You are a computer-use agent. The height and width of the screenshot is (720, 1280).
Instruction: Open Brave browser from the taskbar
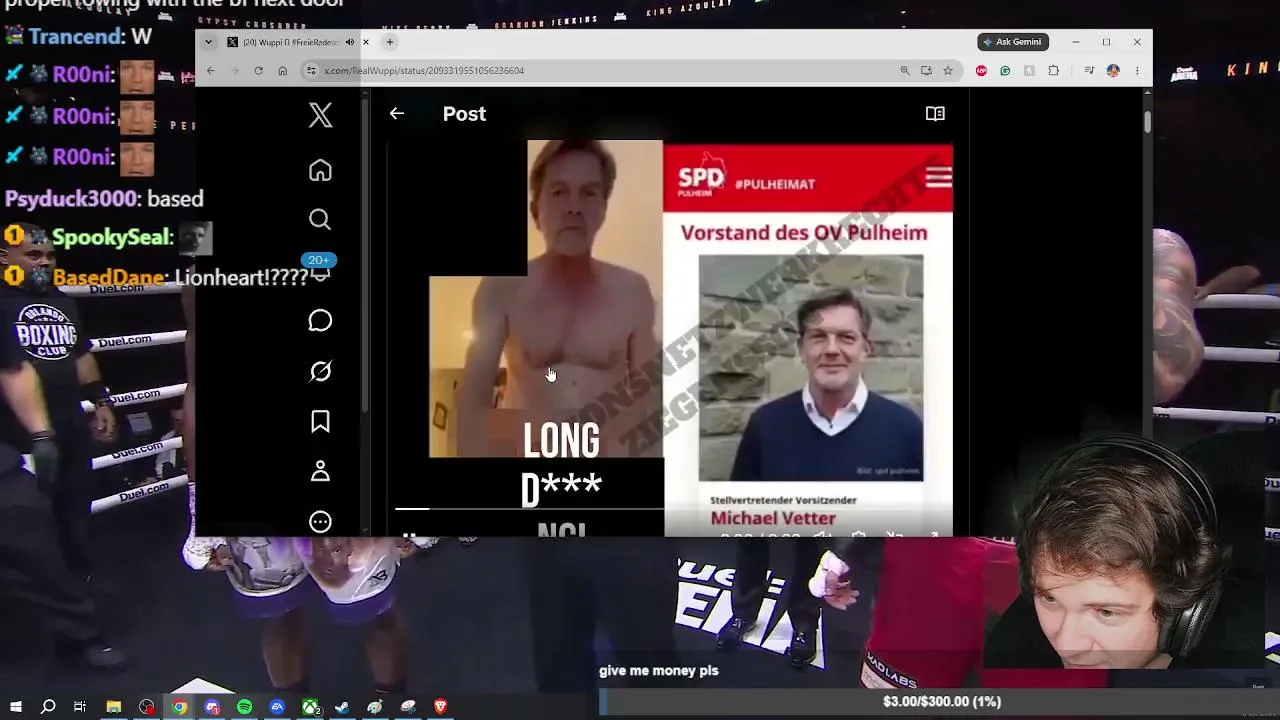click(x=440, y=707)
